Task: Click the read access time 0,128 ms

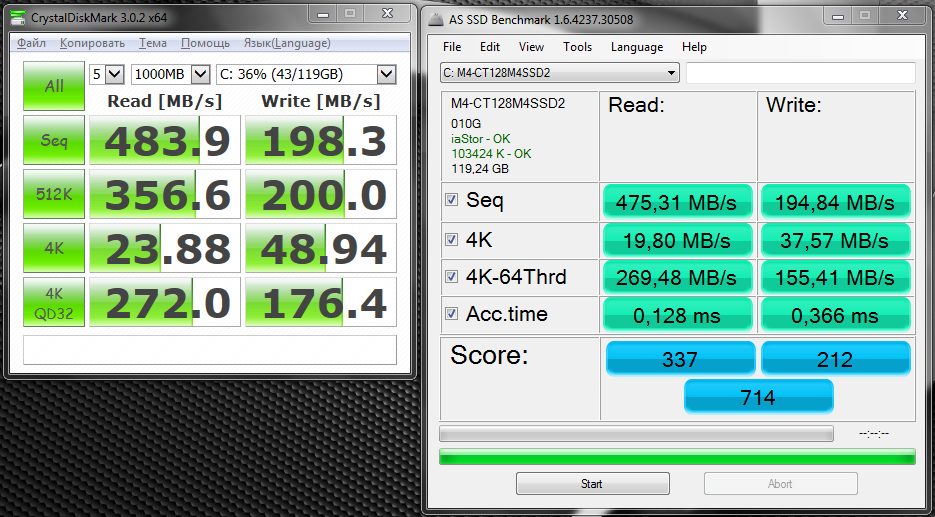Action: 677,315
